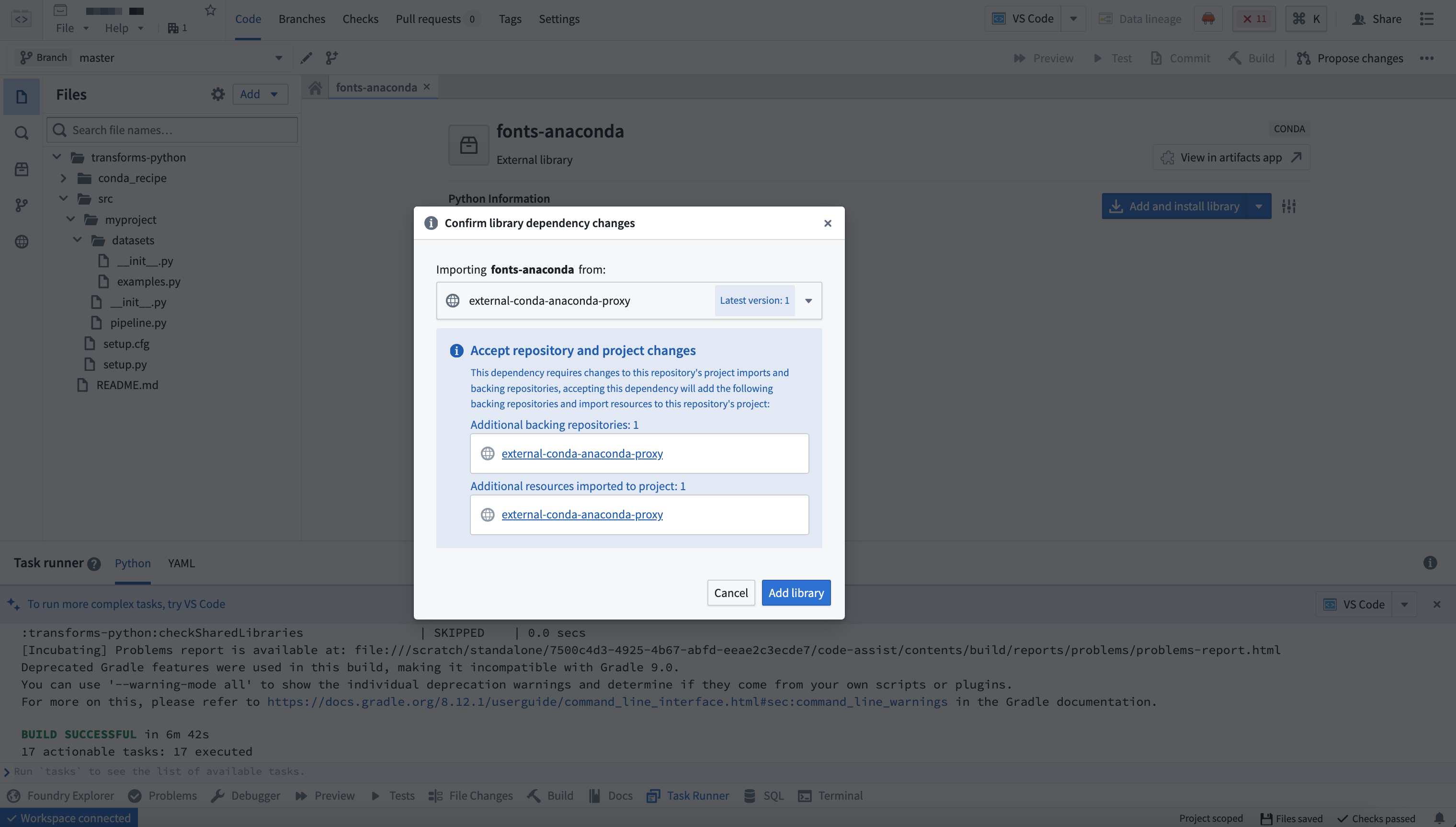Open the SQL panel
Image resolution: width=1456 pixels, height=827 pixels.
[763, 796]
